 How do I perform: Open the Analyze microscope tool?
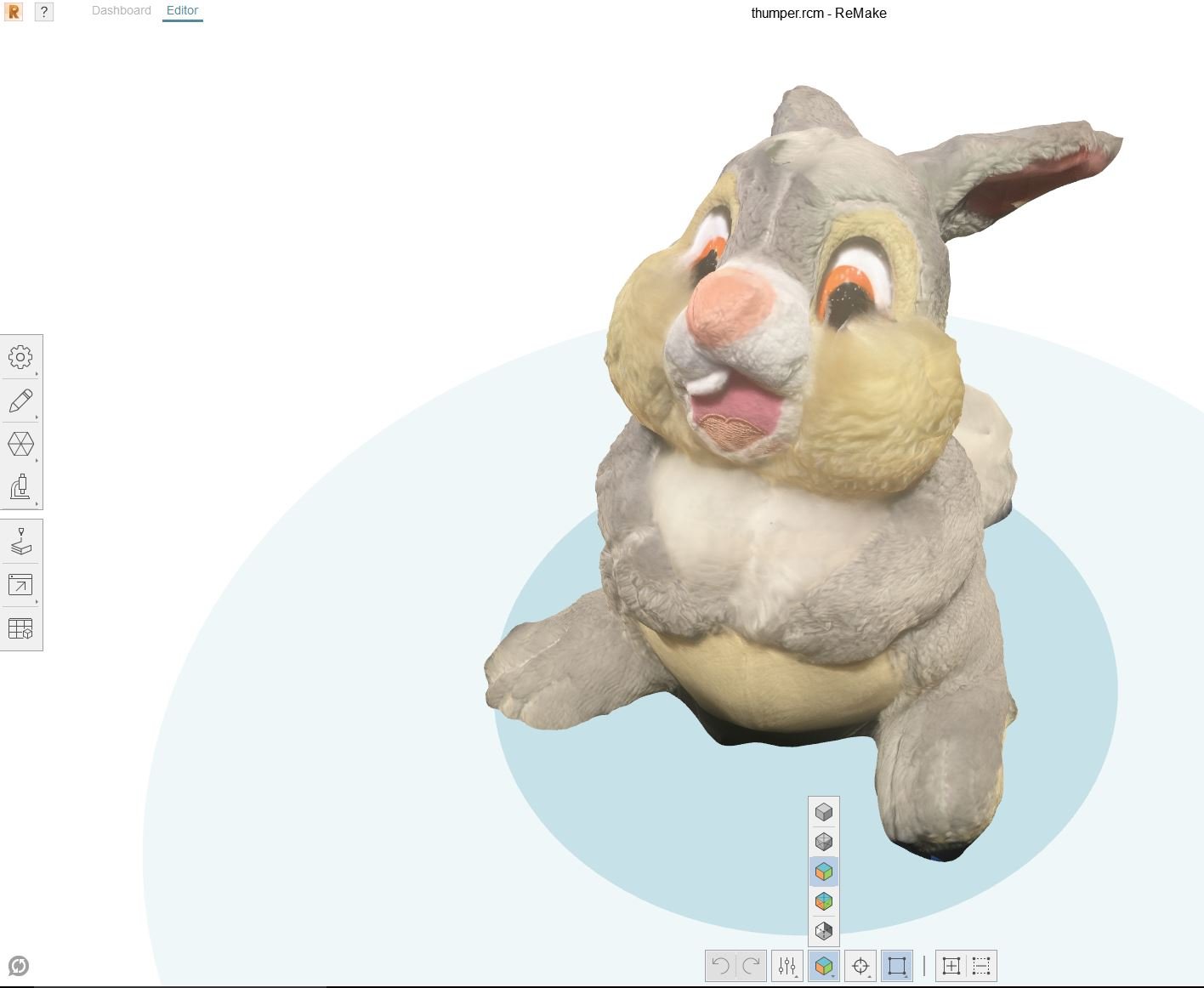(20, 488)
